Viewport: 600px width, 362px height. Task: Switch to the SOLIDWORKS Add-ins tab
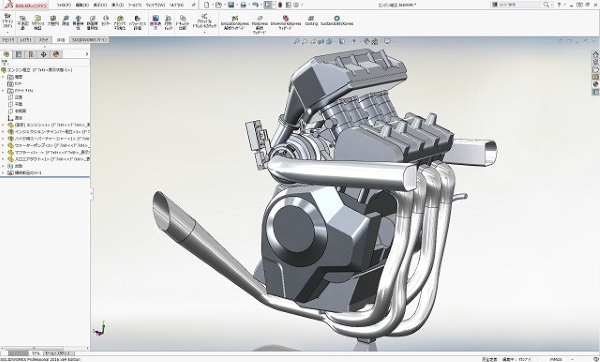pyautogui.click(x=90, y=40)
